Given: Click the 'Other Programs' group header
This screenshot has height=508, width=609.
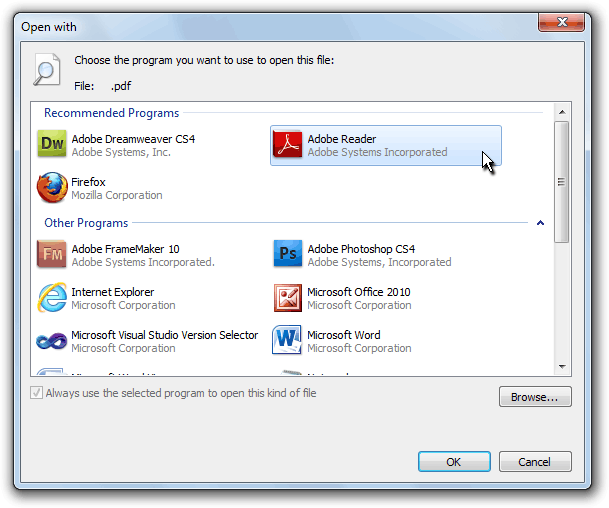Looking at the screenshot, I should pos(86,223).
